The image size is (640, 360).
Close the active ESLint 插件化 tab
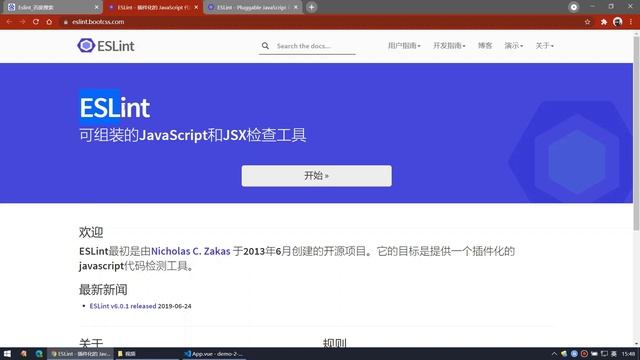(196, 7)
